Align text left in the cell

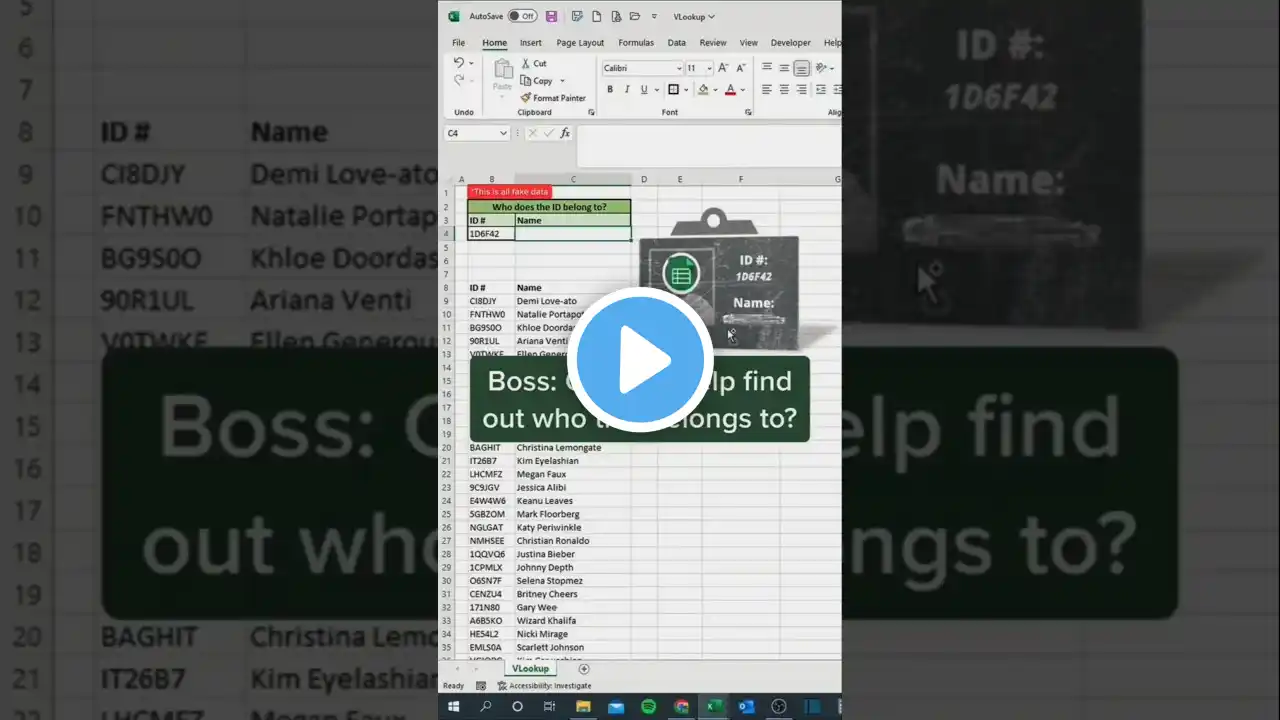767,90
